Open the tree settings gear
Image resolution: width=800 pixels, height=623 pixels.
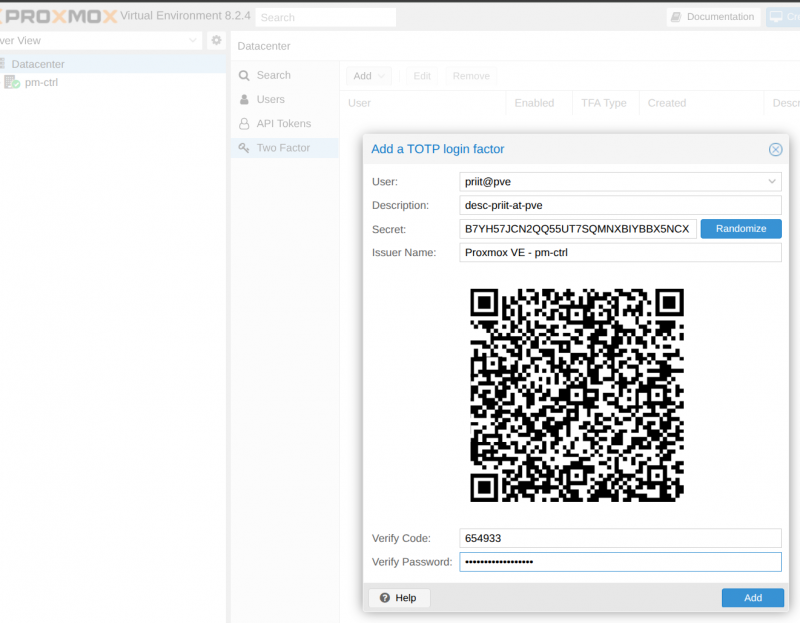click(216, 40)
